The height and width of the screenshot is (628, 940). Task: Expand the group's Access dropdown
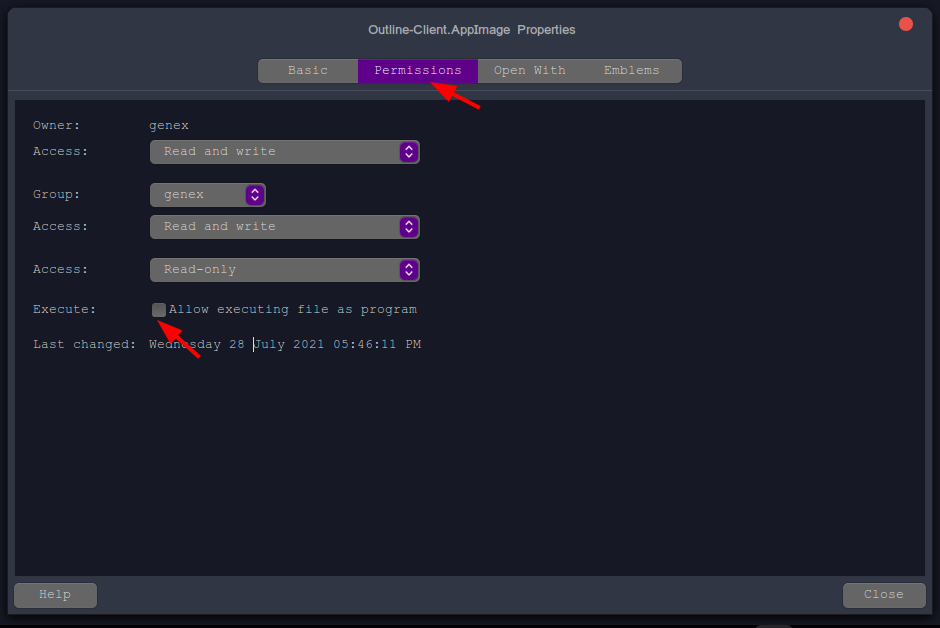(x=285, y=227)
